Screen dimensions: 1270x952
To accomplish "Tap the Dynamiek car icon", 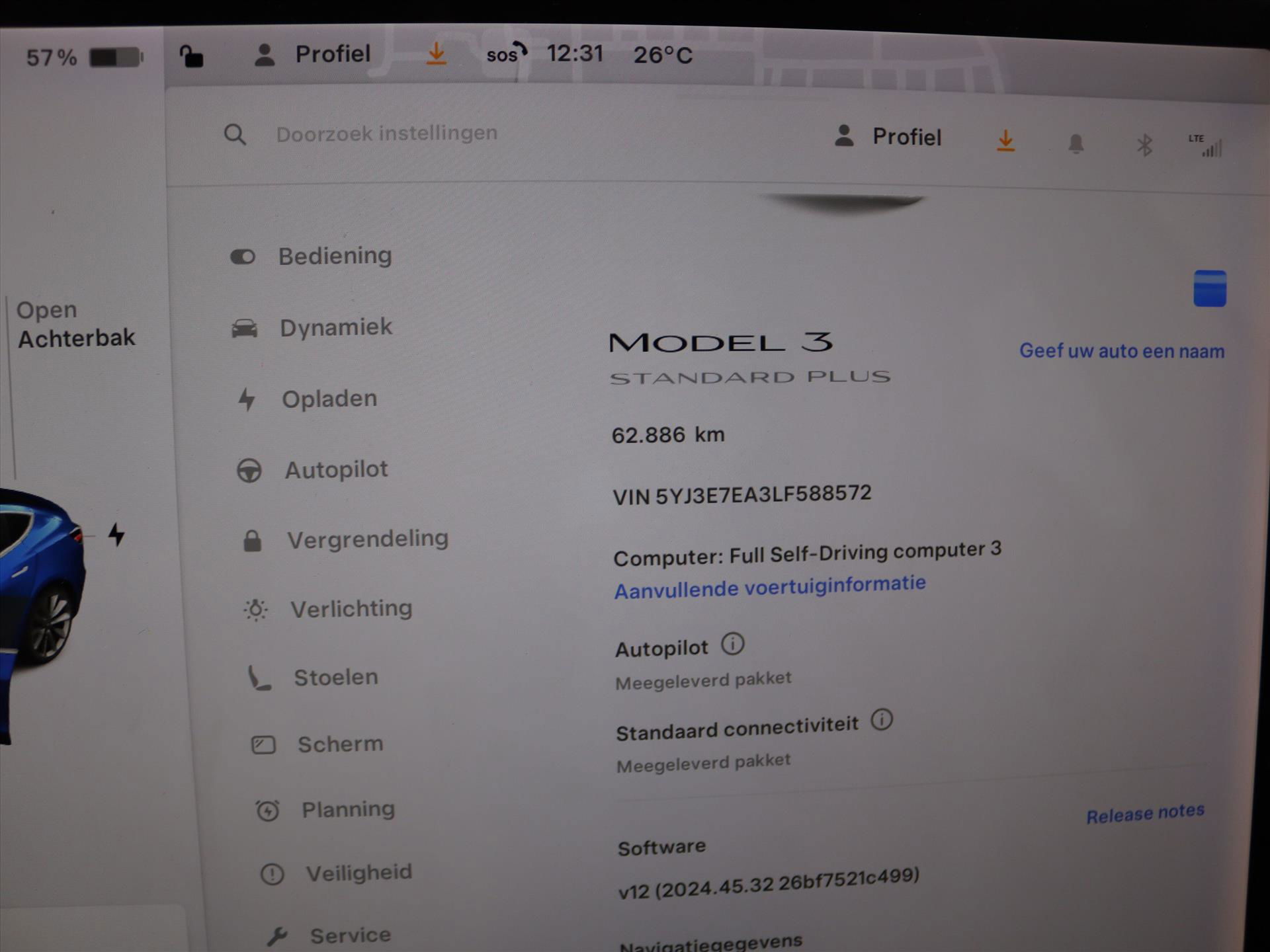I will (x=244, y=328).
